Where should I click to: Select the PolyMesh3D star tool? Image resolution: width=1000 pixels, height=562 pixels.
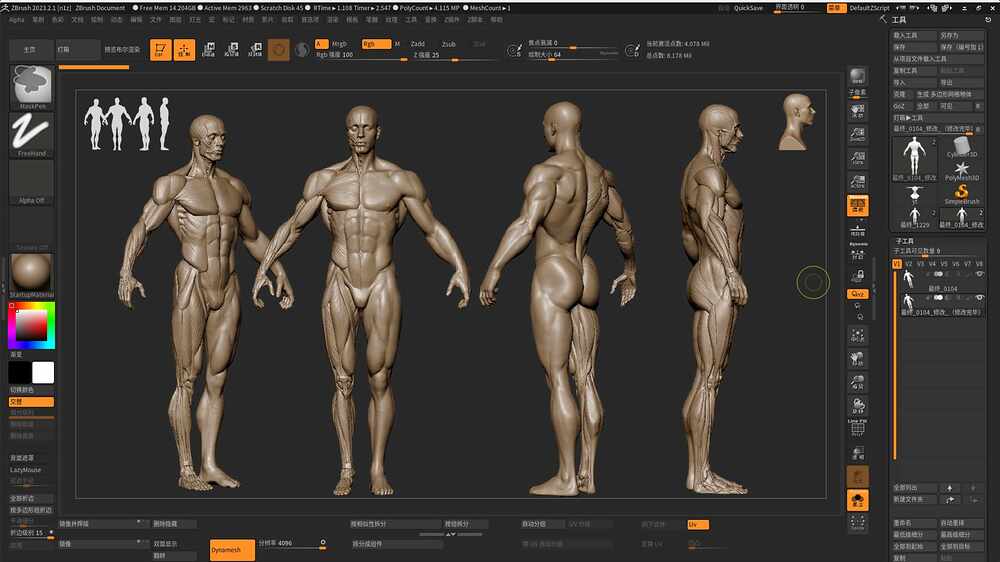point(961,170)
